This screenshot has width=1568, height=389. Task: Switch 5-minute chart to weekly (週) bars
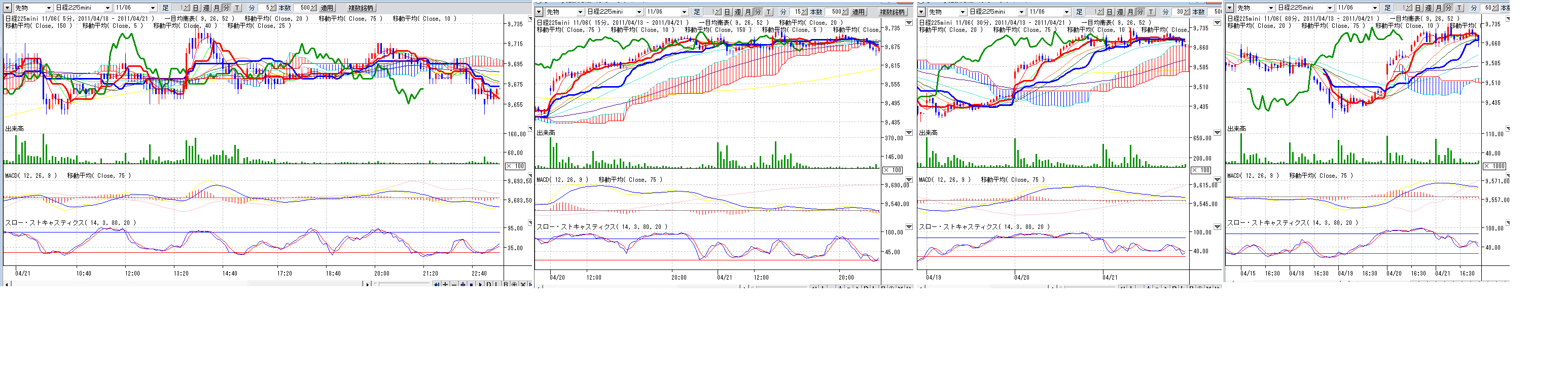coord(206,8)
